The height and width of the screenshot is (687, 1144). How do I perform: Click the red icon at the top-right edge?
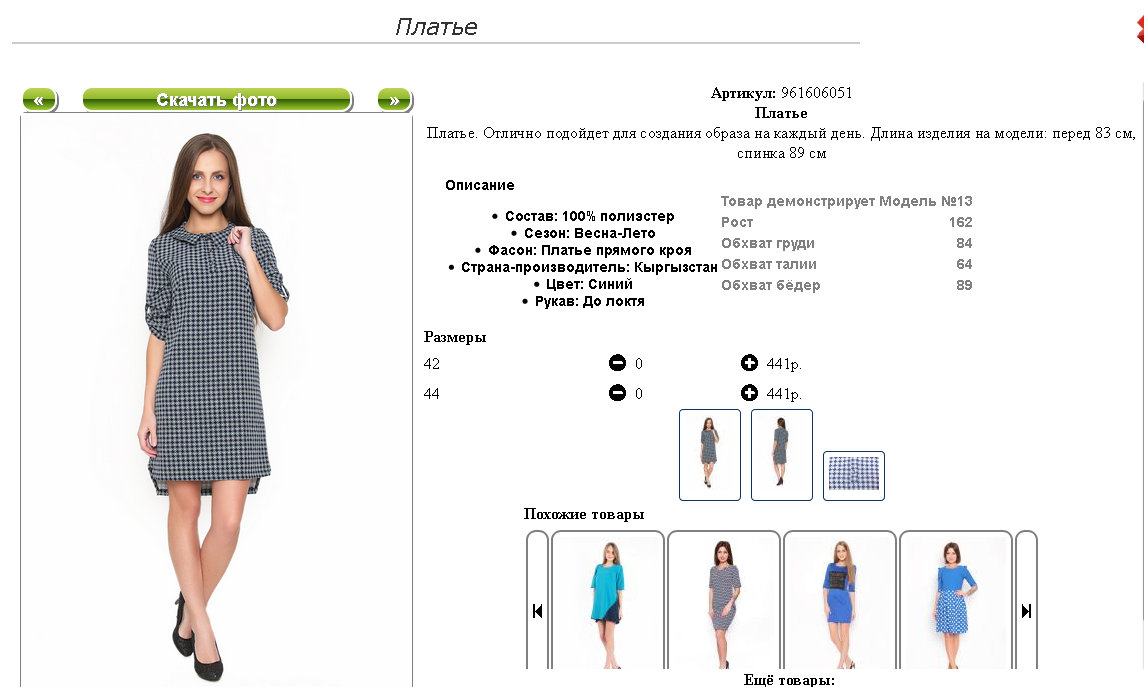click(1140, 29)
